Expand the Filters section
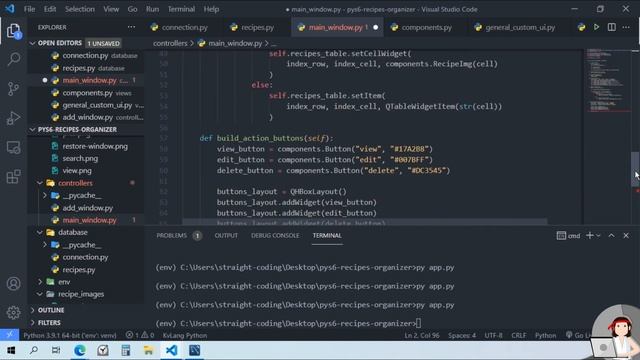Image resolution: width=640 pixels, height=360 pixels. [x=33, y=322]
